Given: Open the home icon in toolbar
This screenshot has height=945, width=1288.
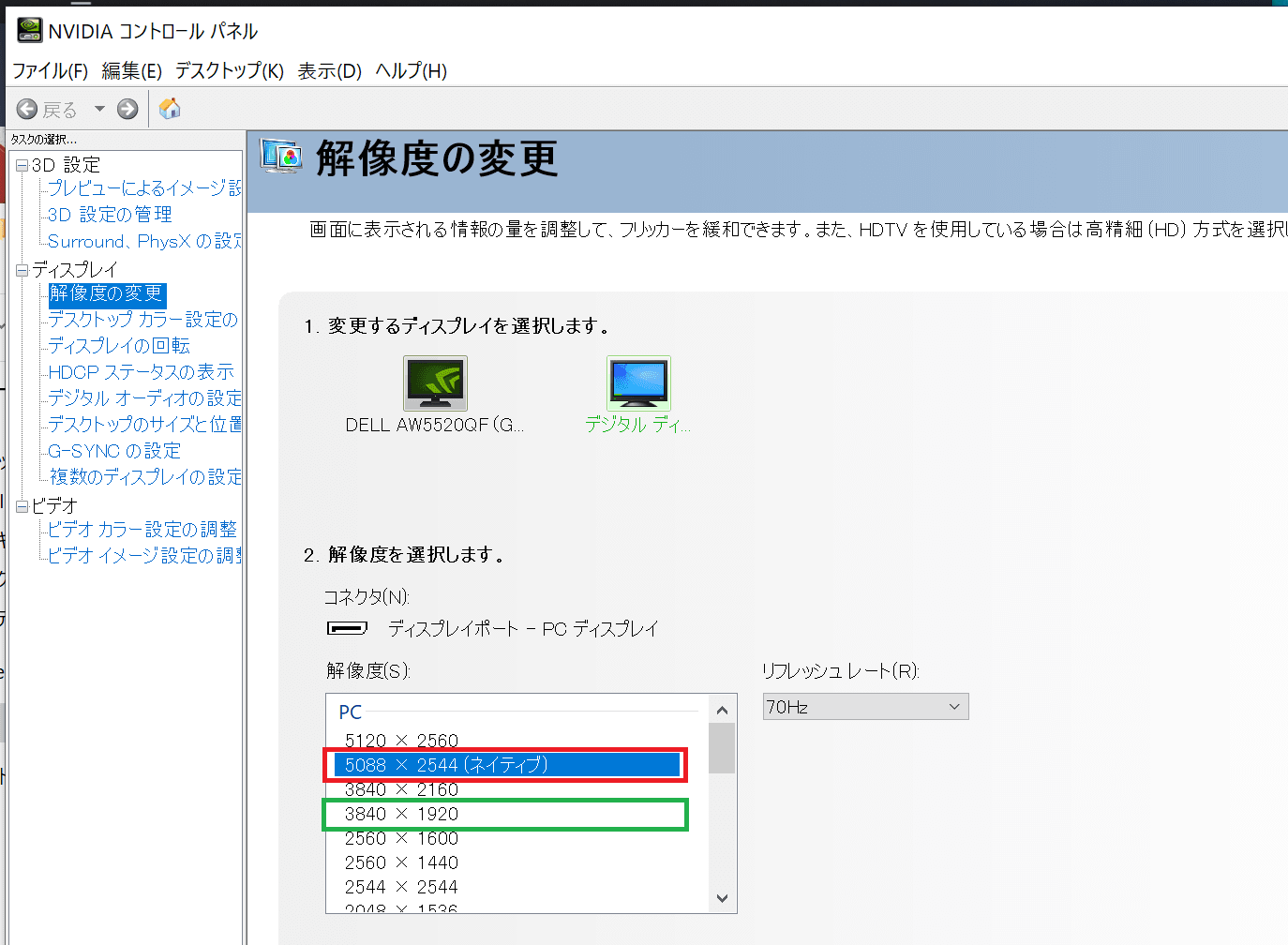Looking at the screenshot, I should (170, 109).
